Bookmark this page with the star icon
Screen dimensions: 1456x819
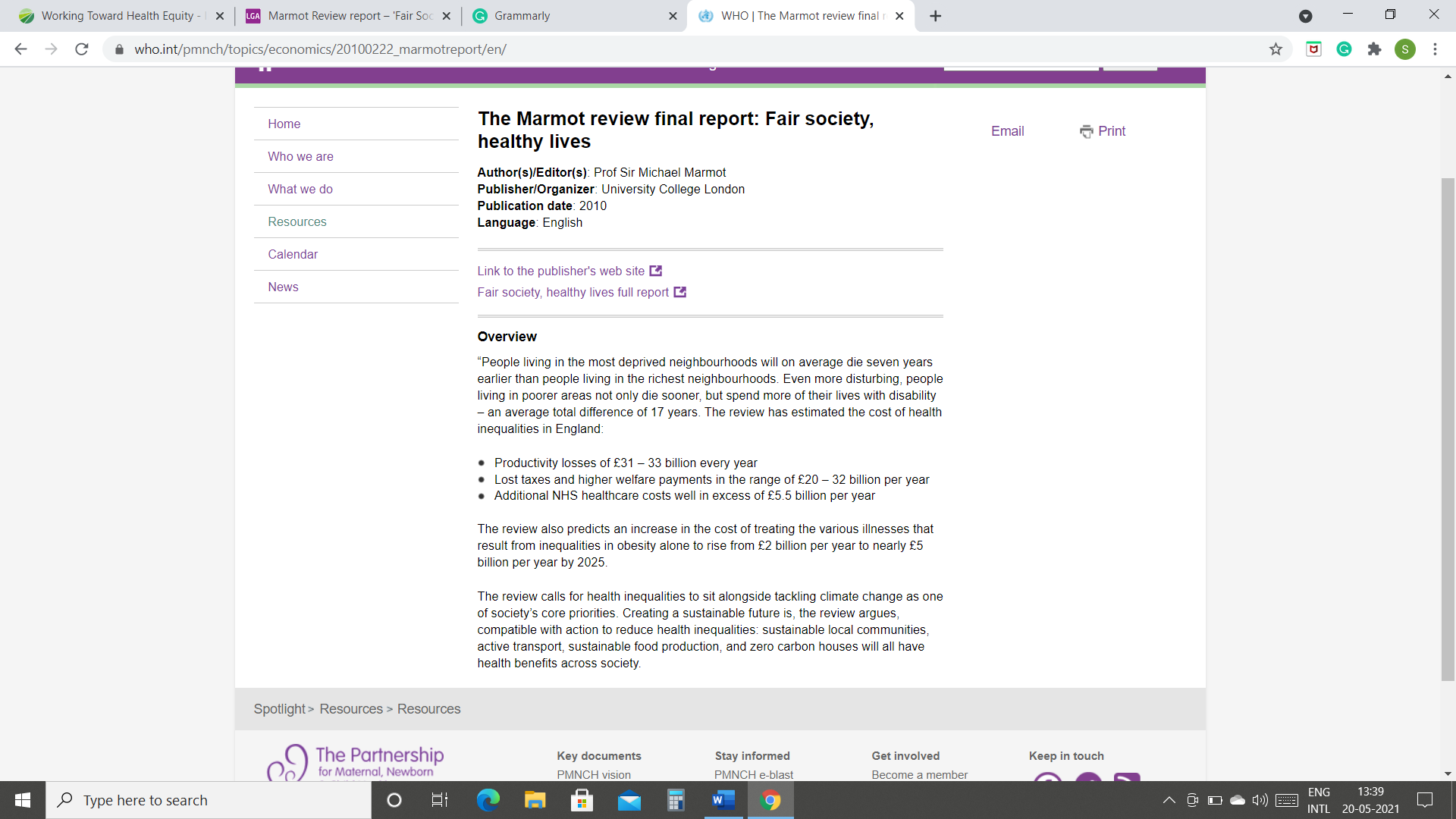point(1276,49)
